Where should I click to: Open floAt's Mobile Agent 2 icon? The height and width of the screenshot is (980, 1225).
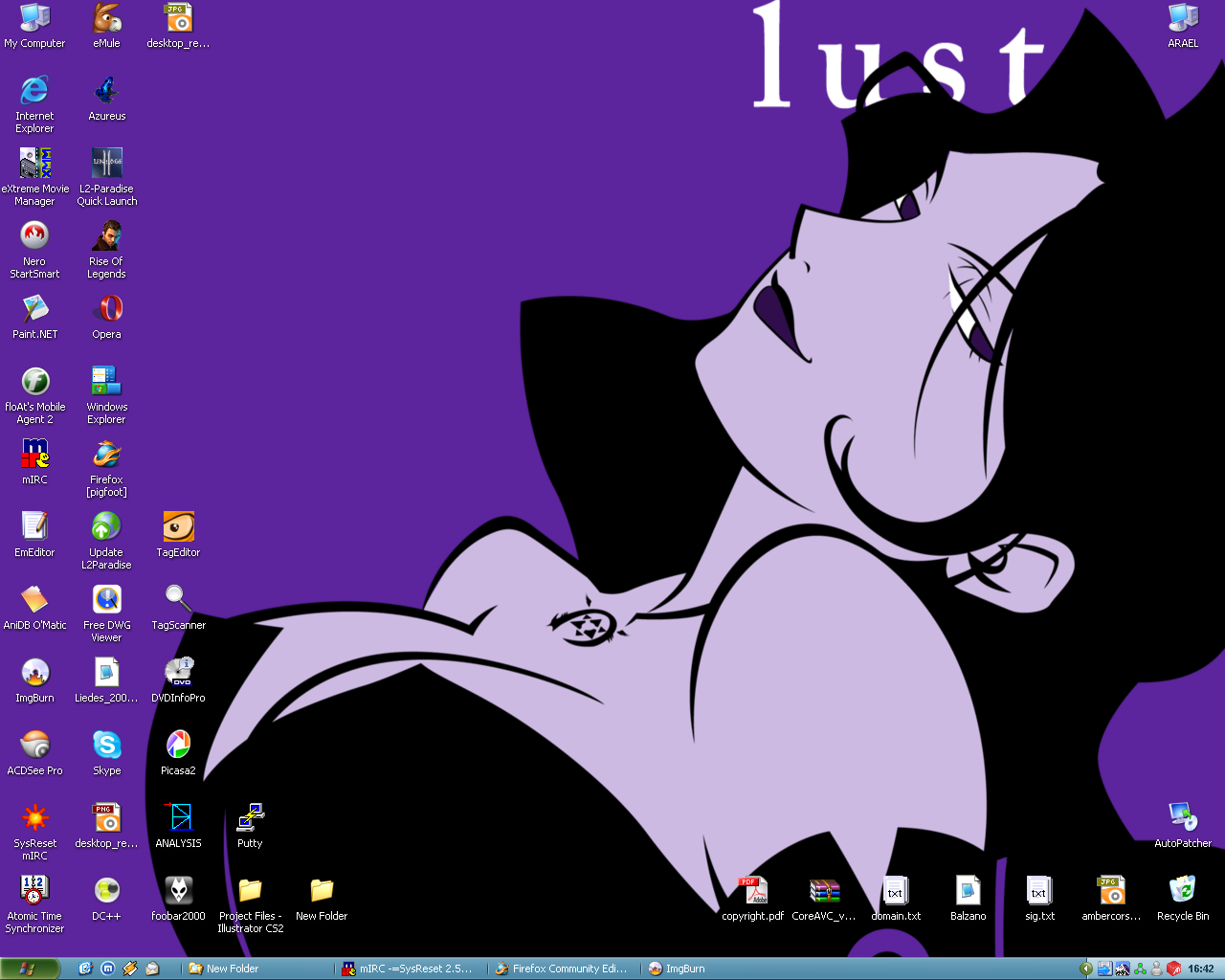(34, 395)
